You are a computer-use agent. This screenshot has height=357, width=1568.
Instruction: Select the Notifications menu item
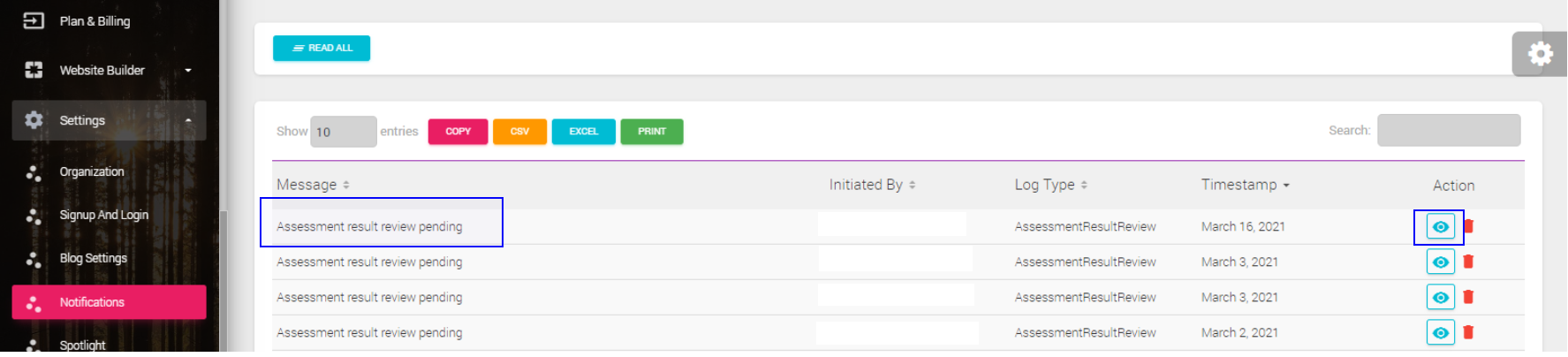(110, 302)
